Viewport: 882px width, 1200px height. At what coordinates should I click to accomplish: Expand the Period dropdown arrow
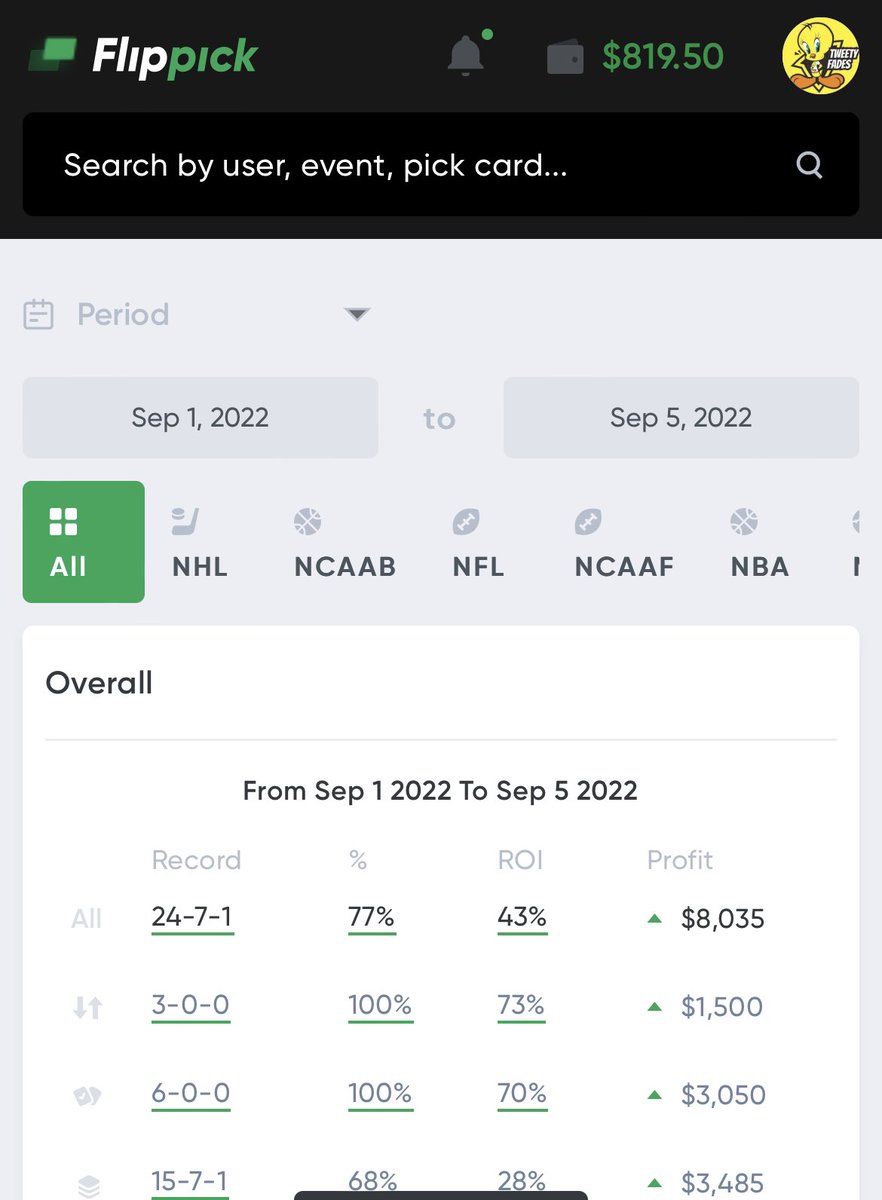coord(357,315)
